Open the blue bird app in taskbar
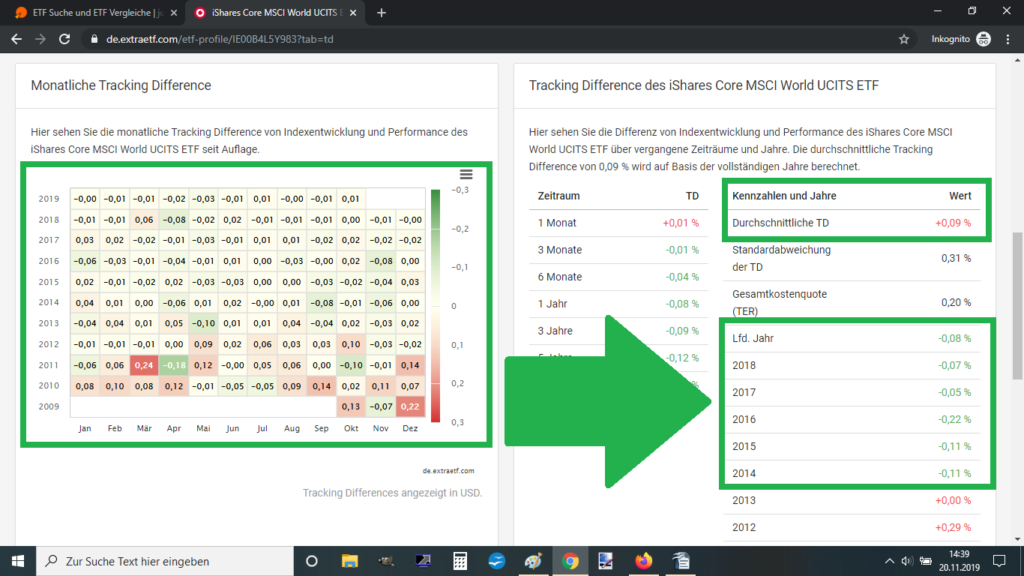Image resolution: width=1024 pixels, height=576 pixels. pyautogui.click(x=496, y=561)
